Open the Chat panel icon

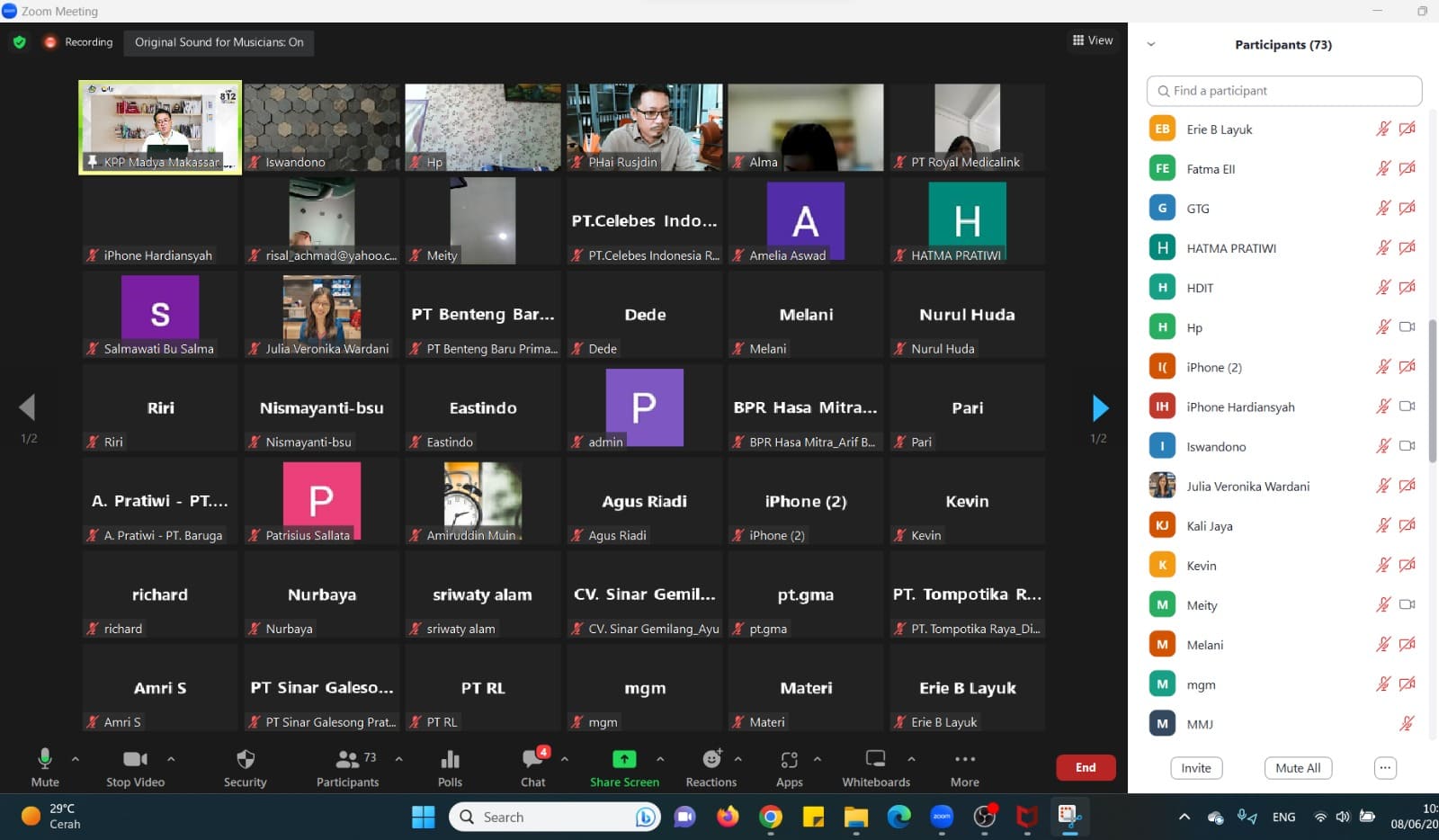[x=532, y=760]
